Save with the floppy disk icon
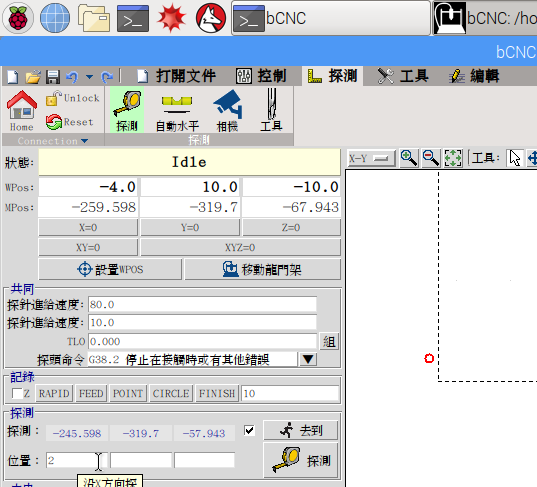The height and width of the screenshot is (487, 537). [53, 76]
